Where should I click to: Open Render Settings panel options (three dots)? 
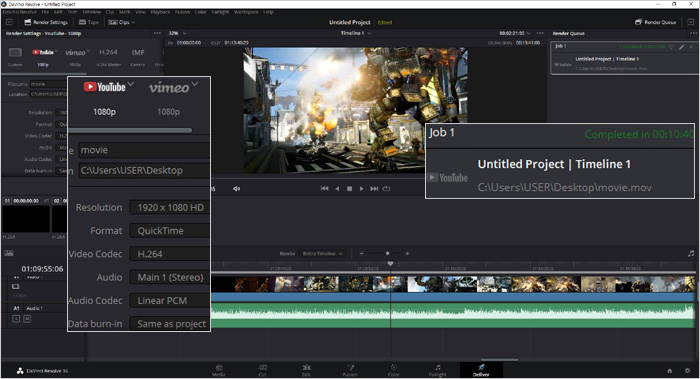[x=157, y=33]
